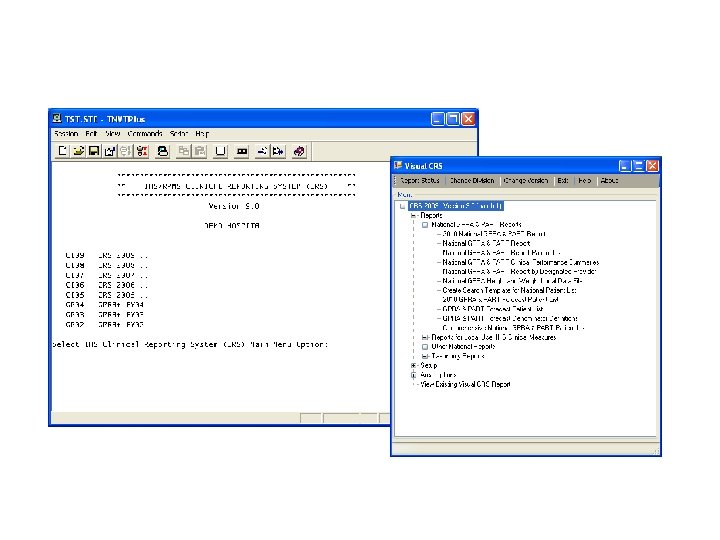Expand the Setup tree node
Image resolution: width=720 pixels, height=540 pixels.
coord(414,366)
